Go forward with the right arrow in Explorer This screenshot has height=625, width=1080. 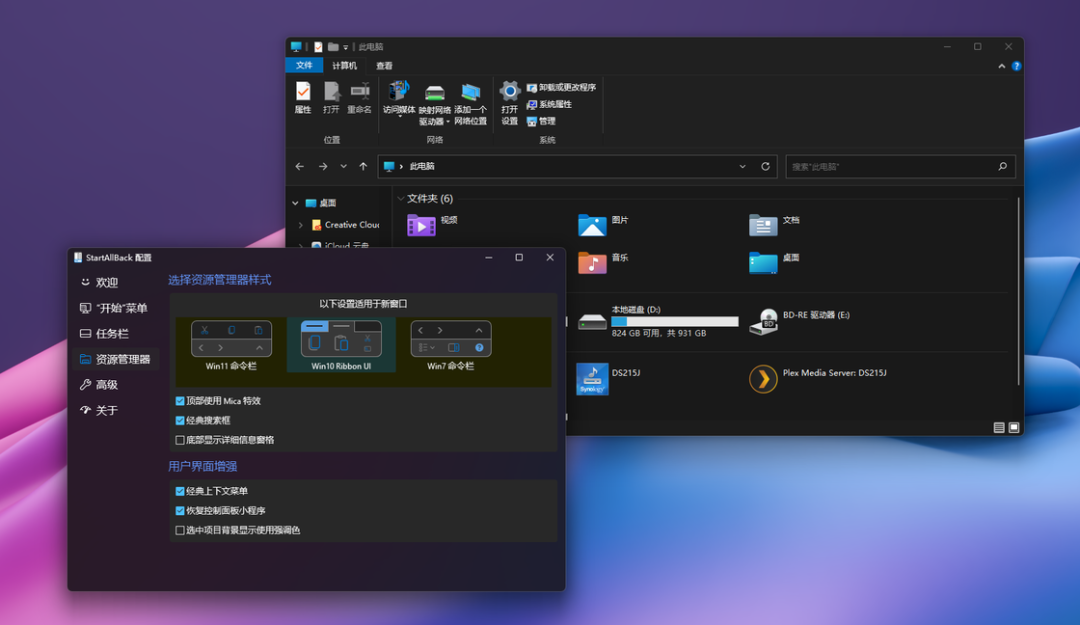pyautogui.click(x=323, y=166)
